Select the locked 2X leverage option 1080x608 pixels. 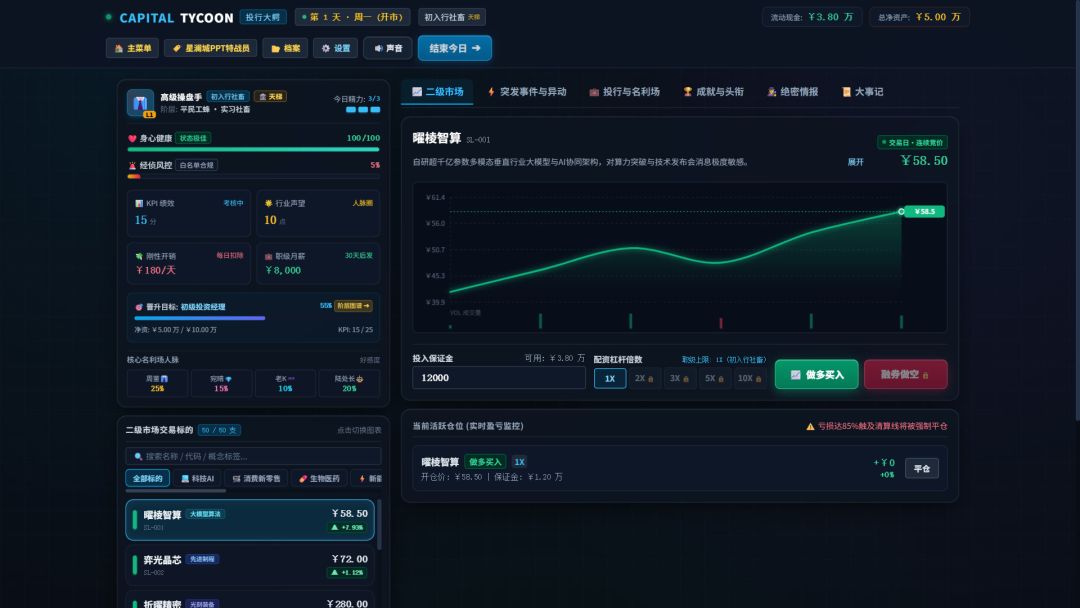644,378
